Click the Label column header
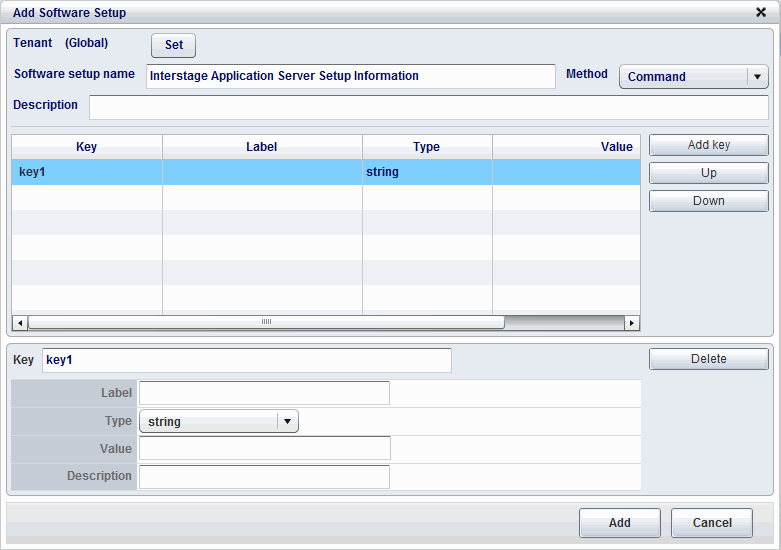Viewport: 781px width, 550px height. [261, 147]
